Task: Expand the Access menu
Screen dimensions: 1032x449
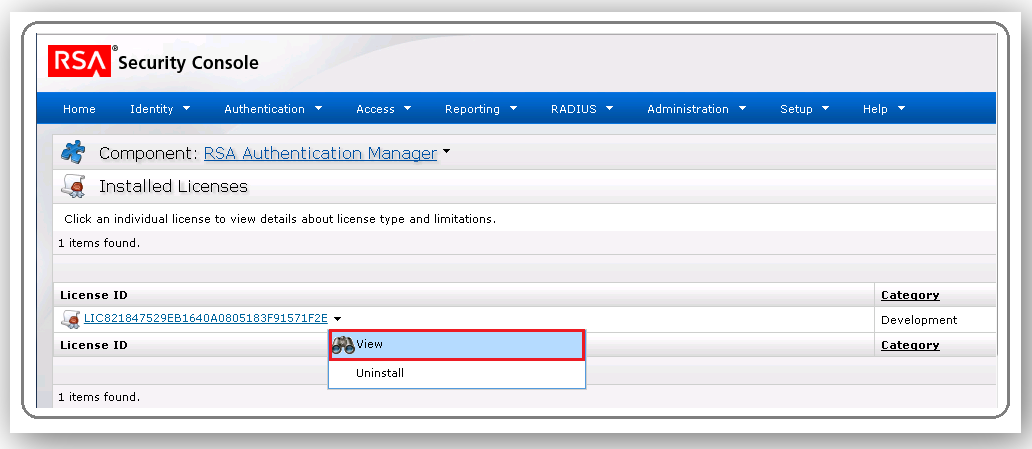Action: tap(384, 109)
